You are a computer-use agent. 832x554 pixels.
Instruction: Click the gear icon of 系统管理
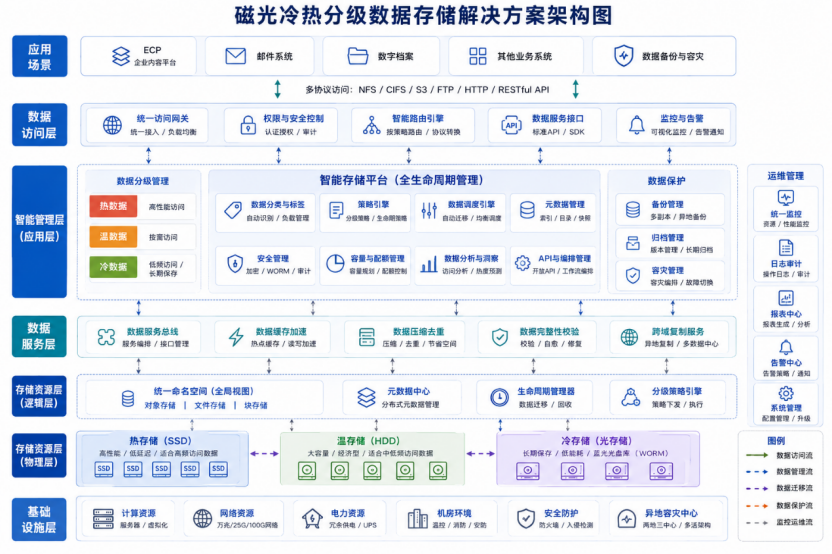point(786,393)
